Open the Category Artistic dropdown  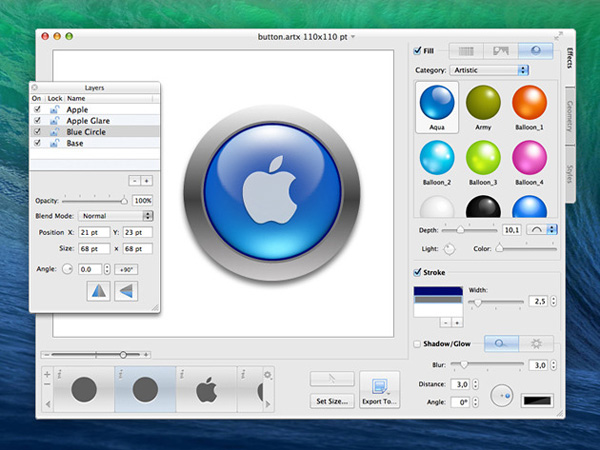489,70
